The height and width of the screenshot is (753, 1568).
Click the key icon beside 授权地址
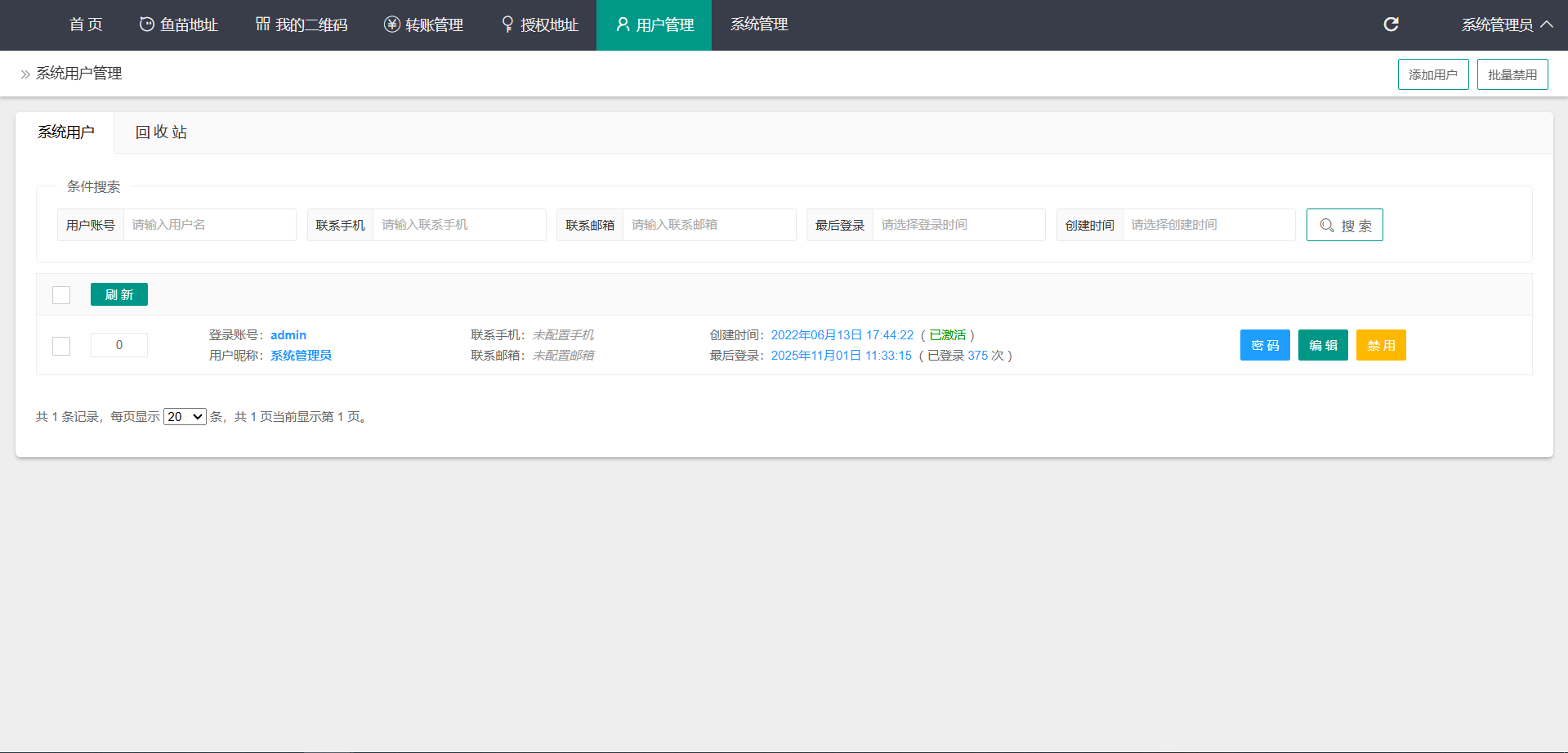(507, 25)
